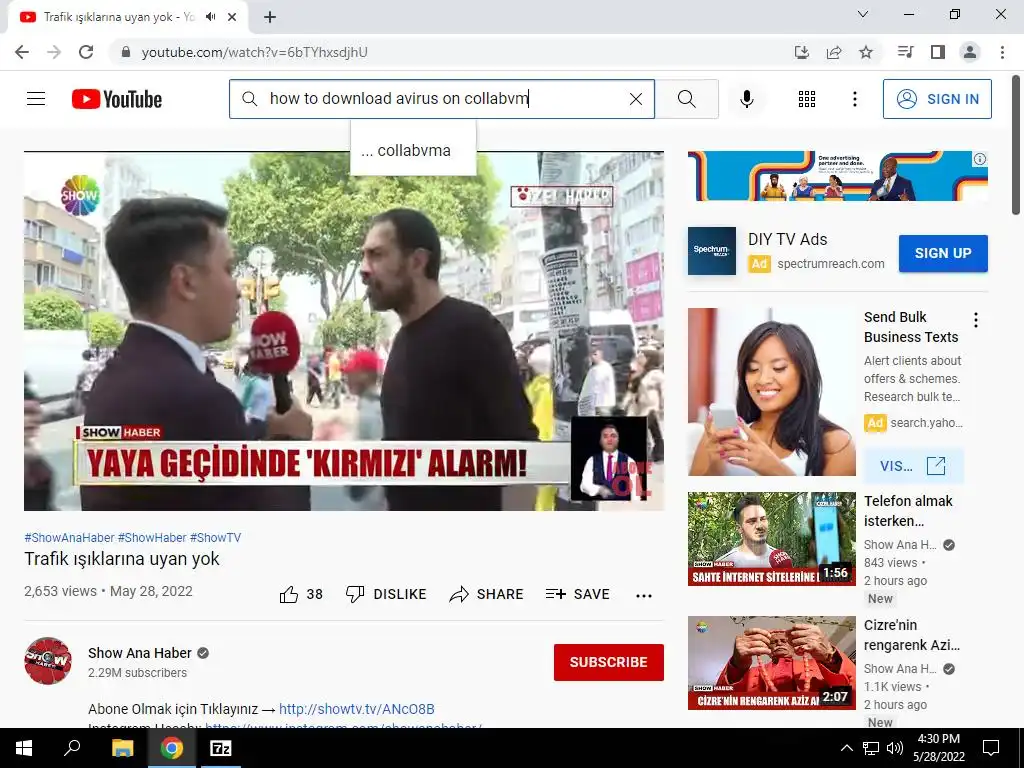Viewport: 1024px width, 768px height.
Task: Open the Show Ana Haber channel name
Action: 140,653
